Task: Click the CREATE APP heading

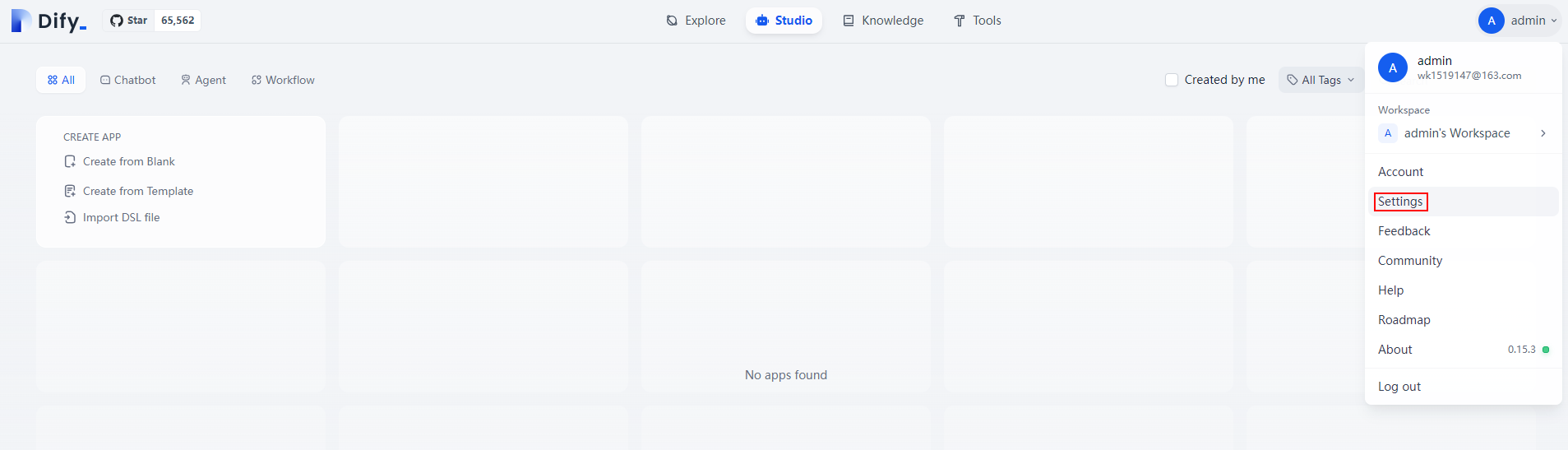Action: pos(92,137)
